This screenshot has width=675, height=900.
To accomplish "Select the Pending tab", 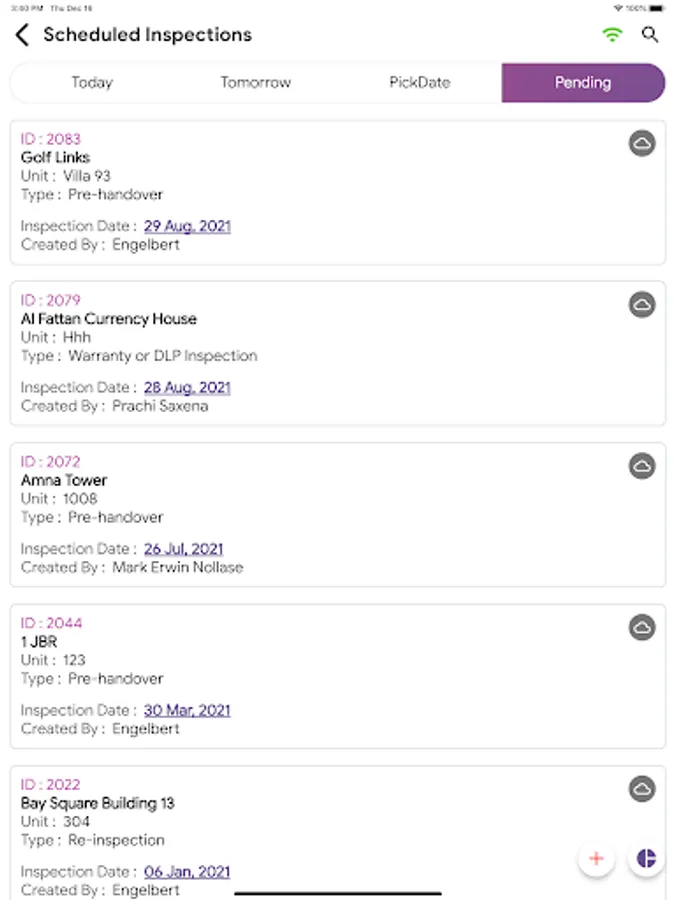I will [x=583, y=83].
